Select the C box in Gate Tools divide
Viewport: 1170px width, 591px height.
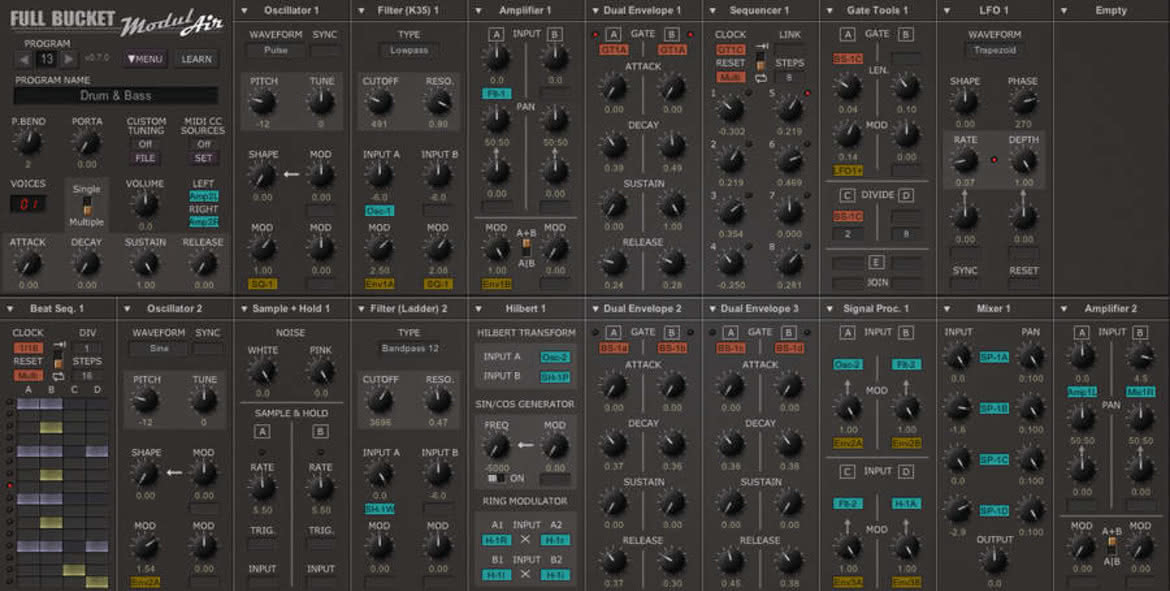[847, 196]
